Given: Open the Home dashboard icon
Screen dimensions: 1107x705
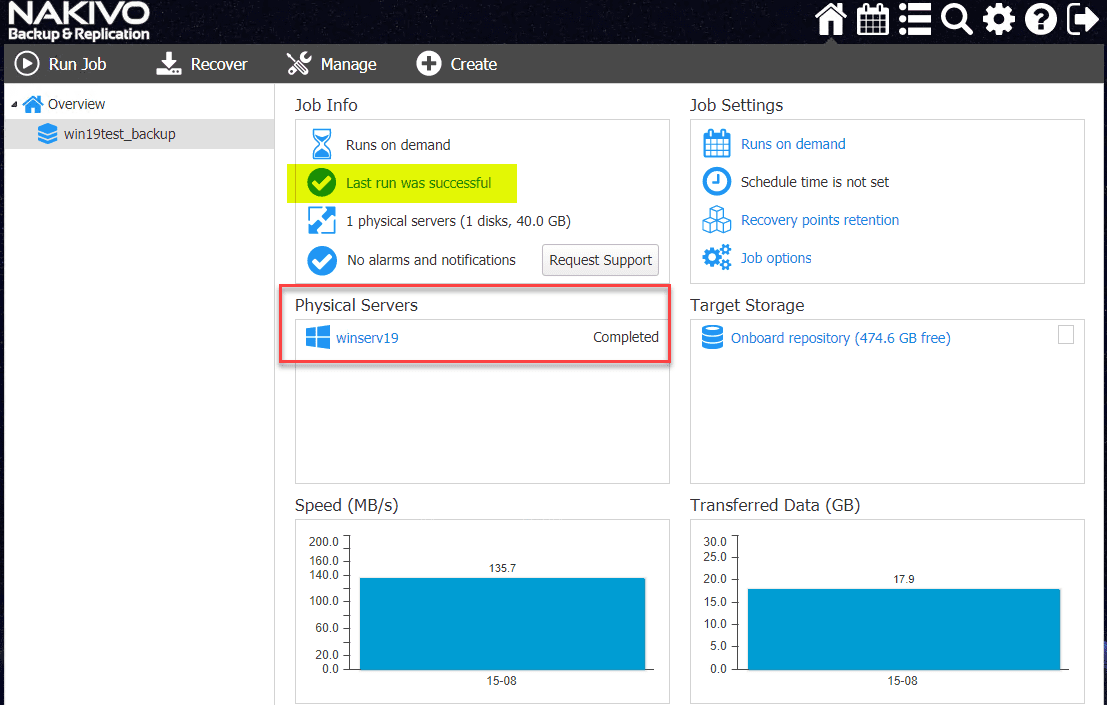Looking at the screenshot, I should click(x=830, y=19).
